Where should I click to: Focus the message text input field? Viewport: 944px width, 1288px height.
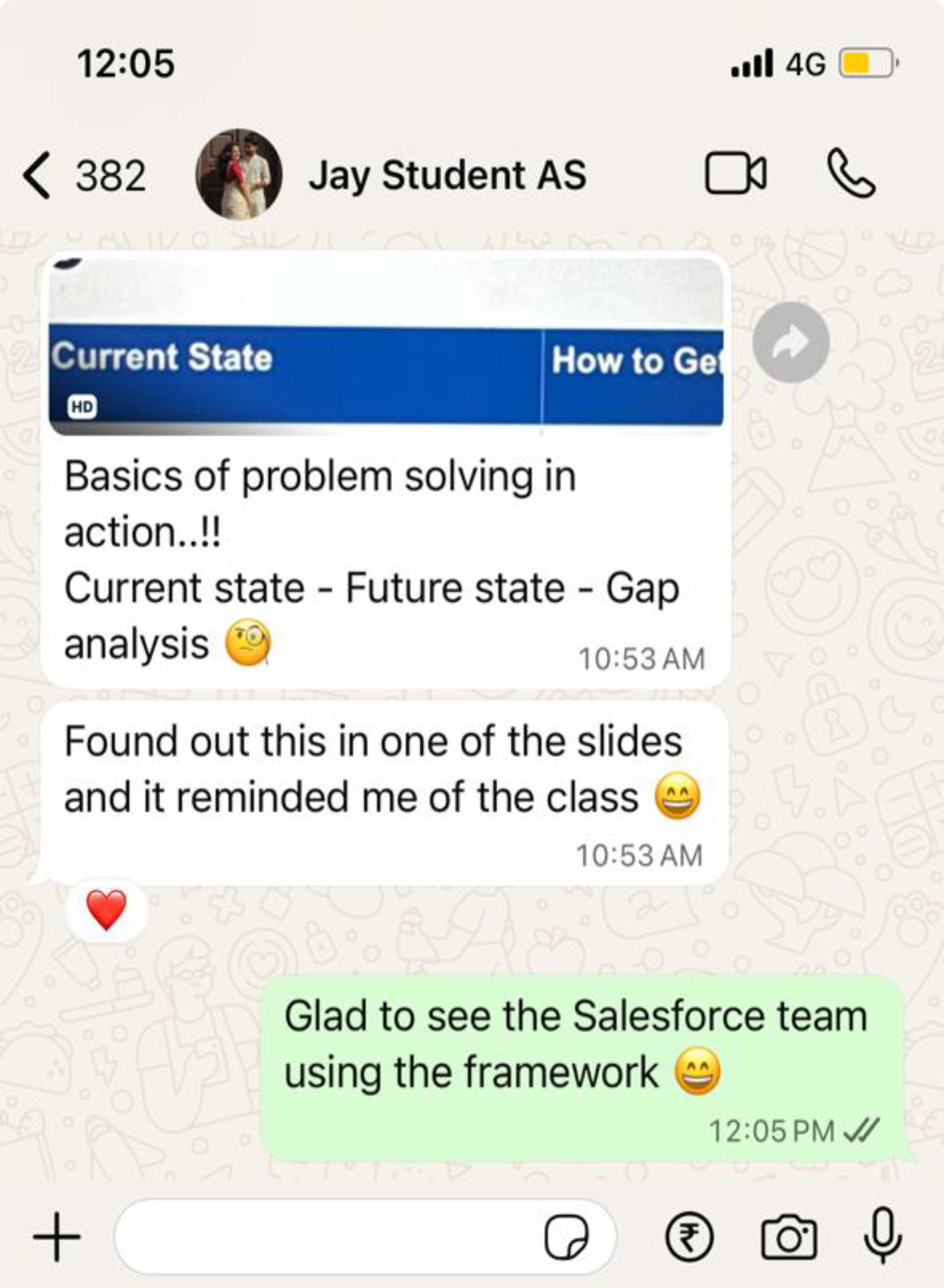click(365, 1237)
